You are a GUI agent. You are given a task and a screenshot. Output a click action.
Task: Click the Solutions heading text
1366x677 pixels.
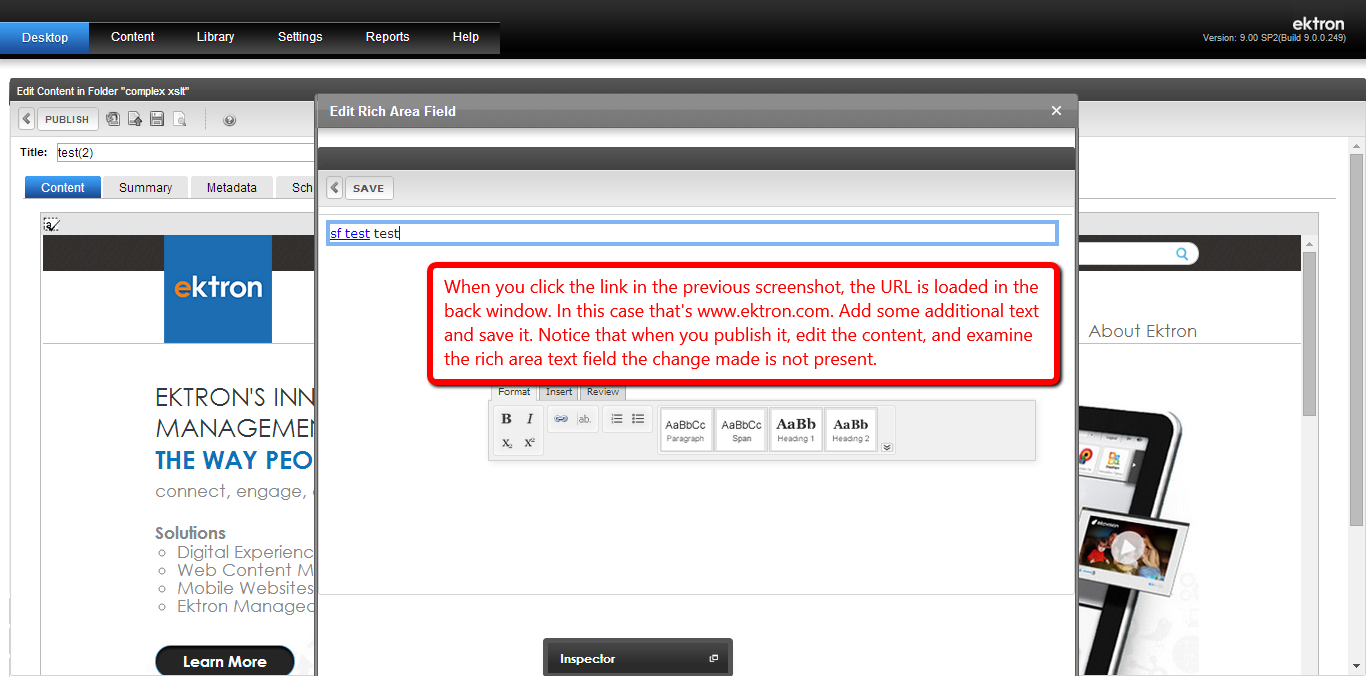(x=190, y=533)
